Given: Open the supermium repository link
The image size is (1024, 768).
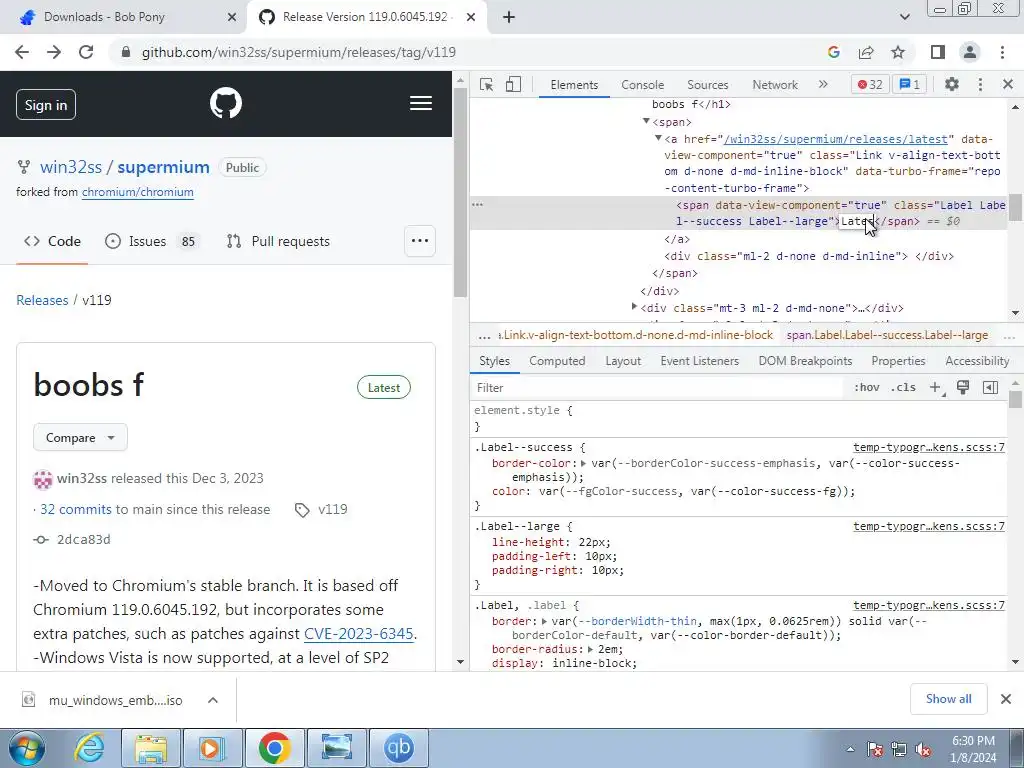Looking at the screenshot, I should (x=163, y=167).
